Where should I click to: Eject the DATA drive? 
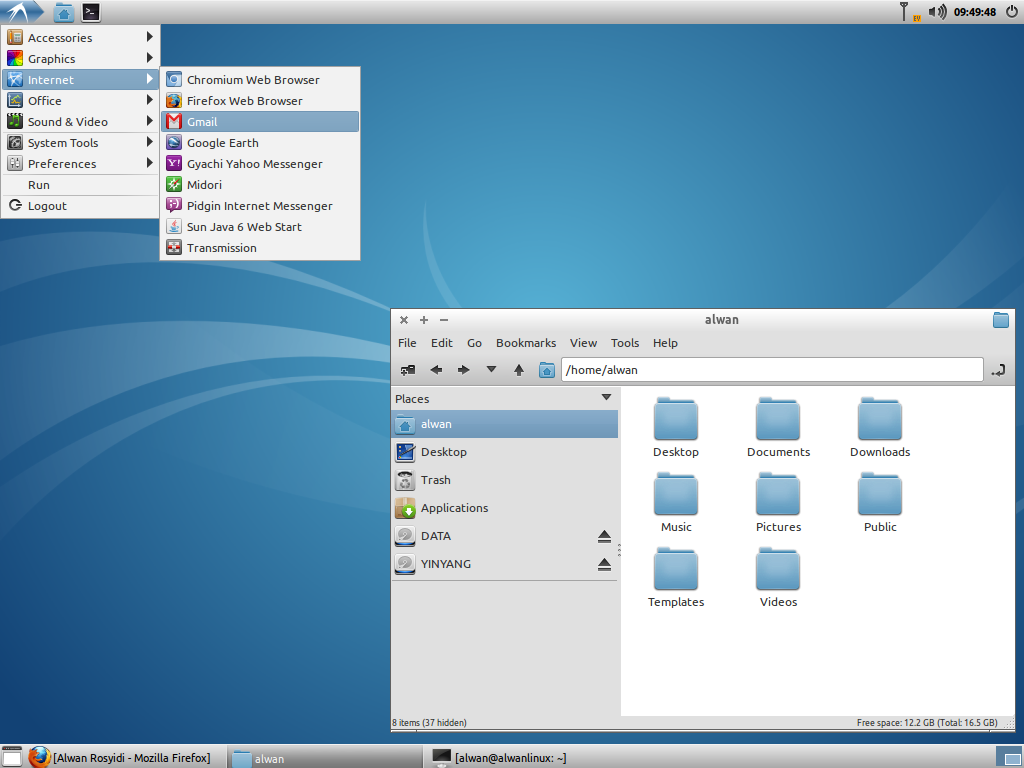(604, 536)
